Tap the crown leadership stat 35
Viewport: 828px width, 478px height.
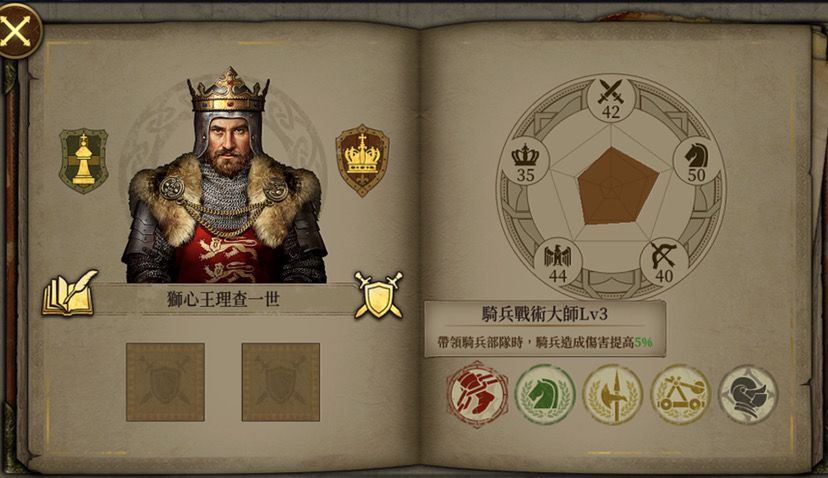(525, 162)
